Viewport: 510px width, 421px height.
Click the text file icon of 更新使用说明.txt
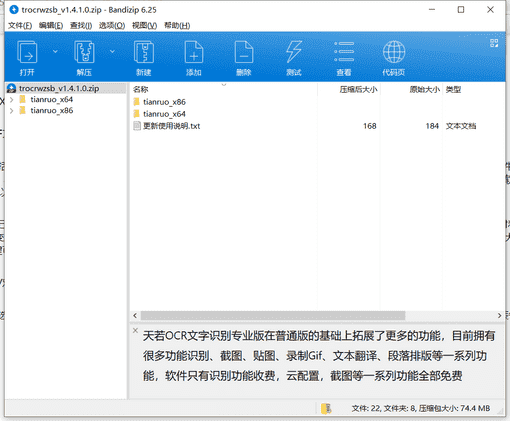(137, 126)
